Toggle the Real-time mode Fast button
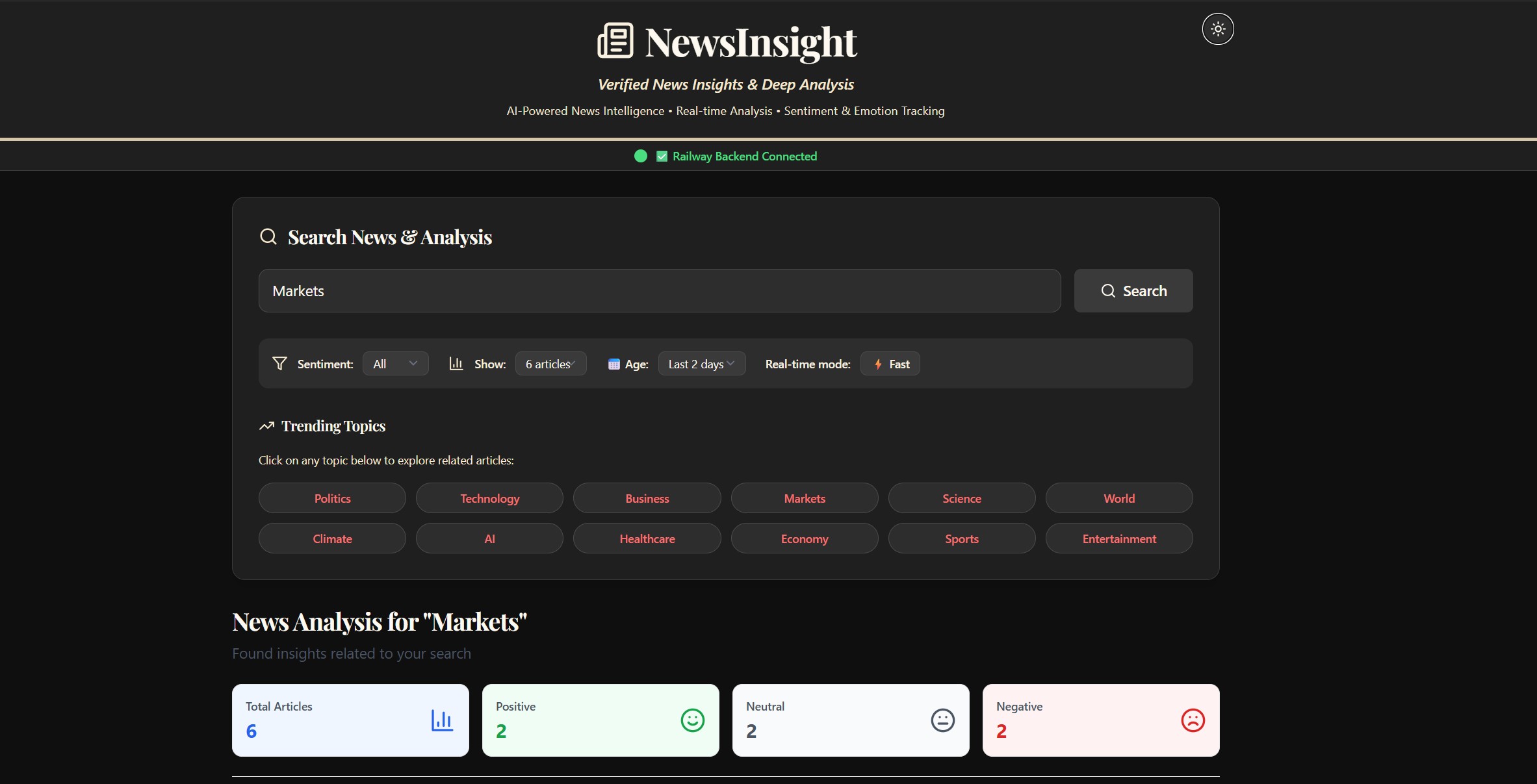Viewport: 1537px width, 784px height. 890,364
